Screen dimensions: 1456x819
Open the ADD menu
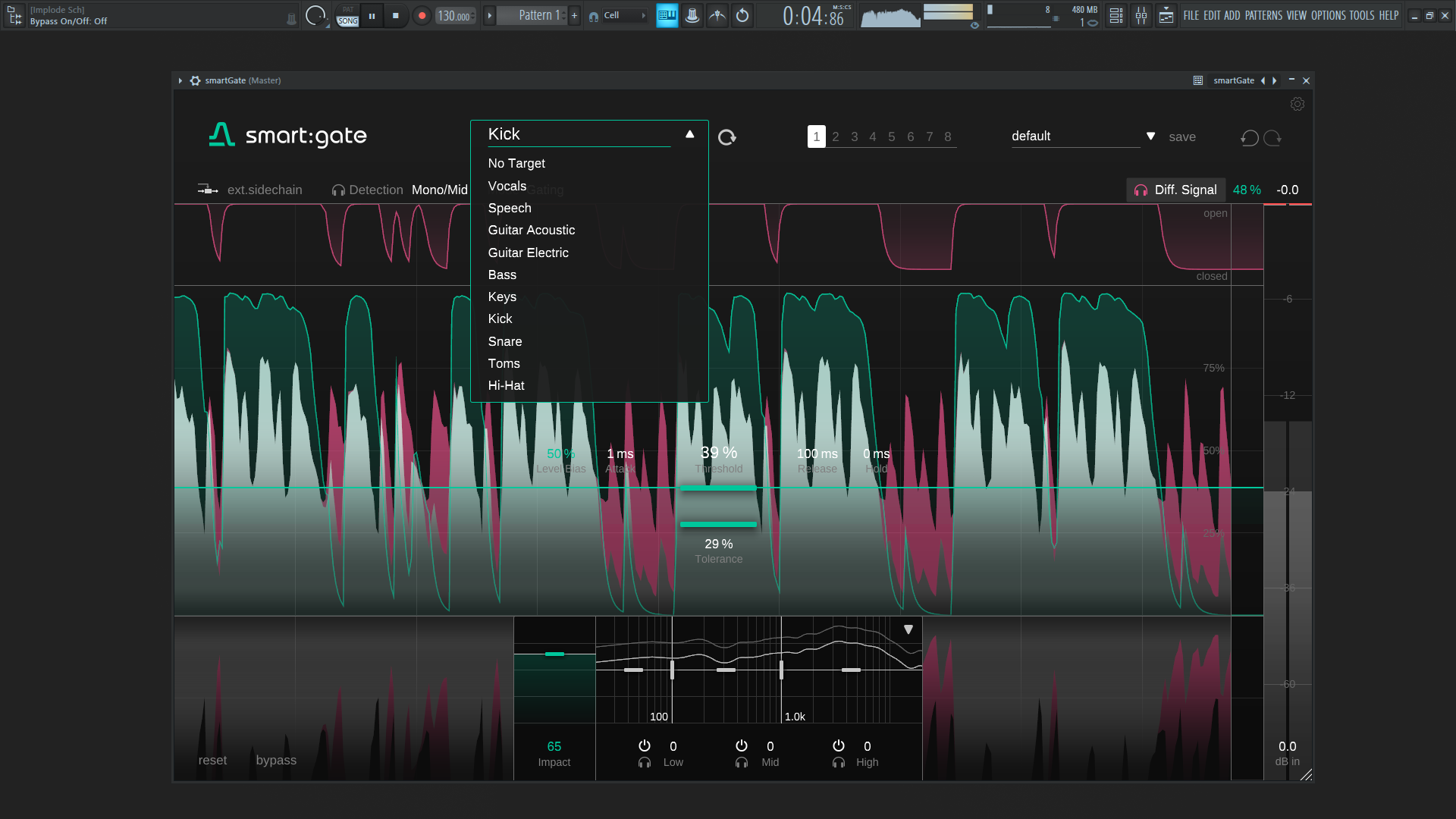(x=1232, y=15)
